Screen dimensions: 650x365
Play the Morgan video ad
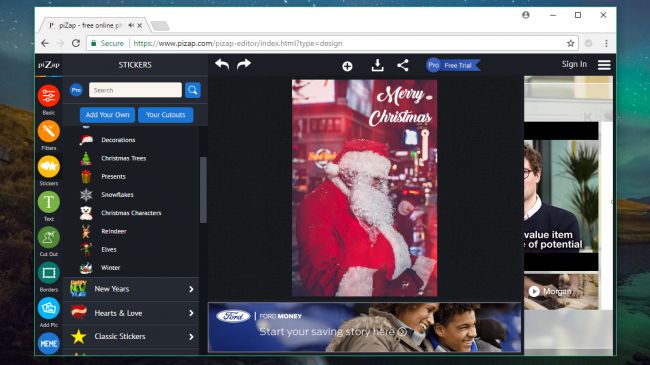click(534, 292)
